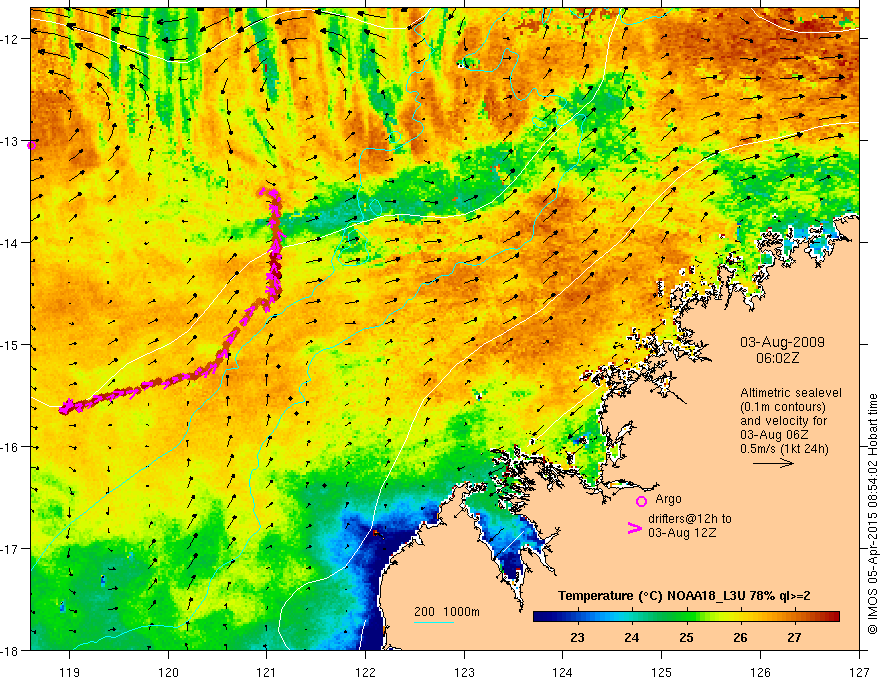880x680 pixels.
Task: Click the colorbar tick label 25
Action: [686, 637]
